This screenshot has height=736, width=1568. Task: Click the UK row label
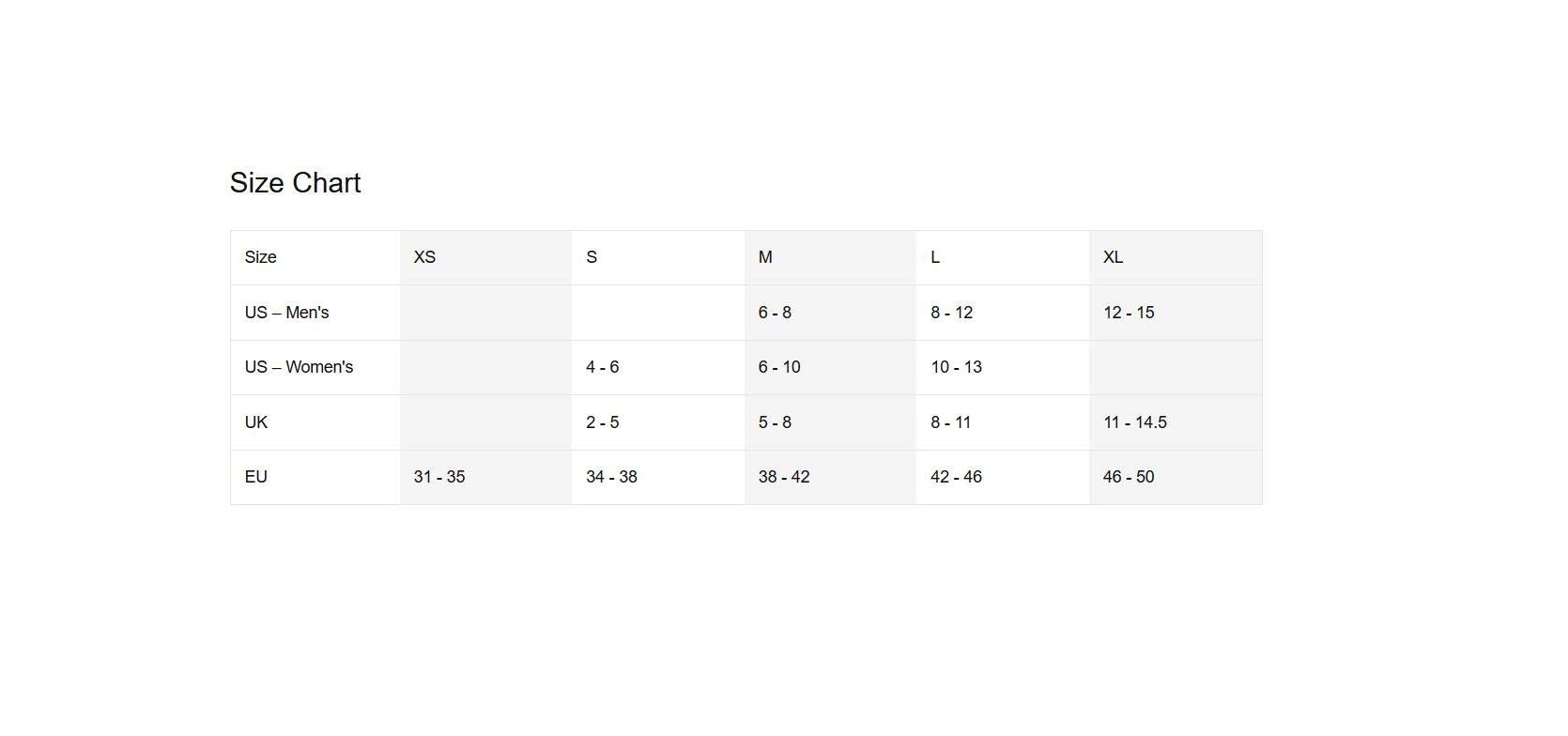256,422
